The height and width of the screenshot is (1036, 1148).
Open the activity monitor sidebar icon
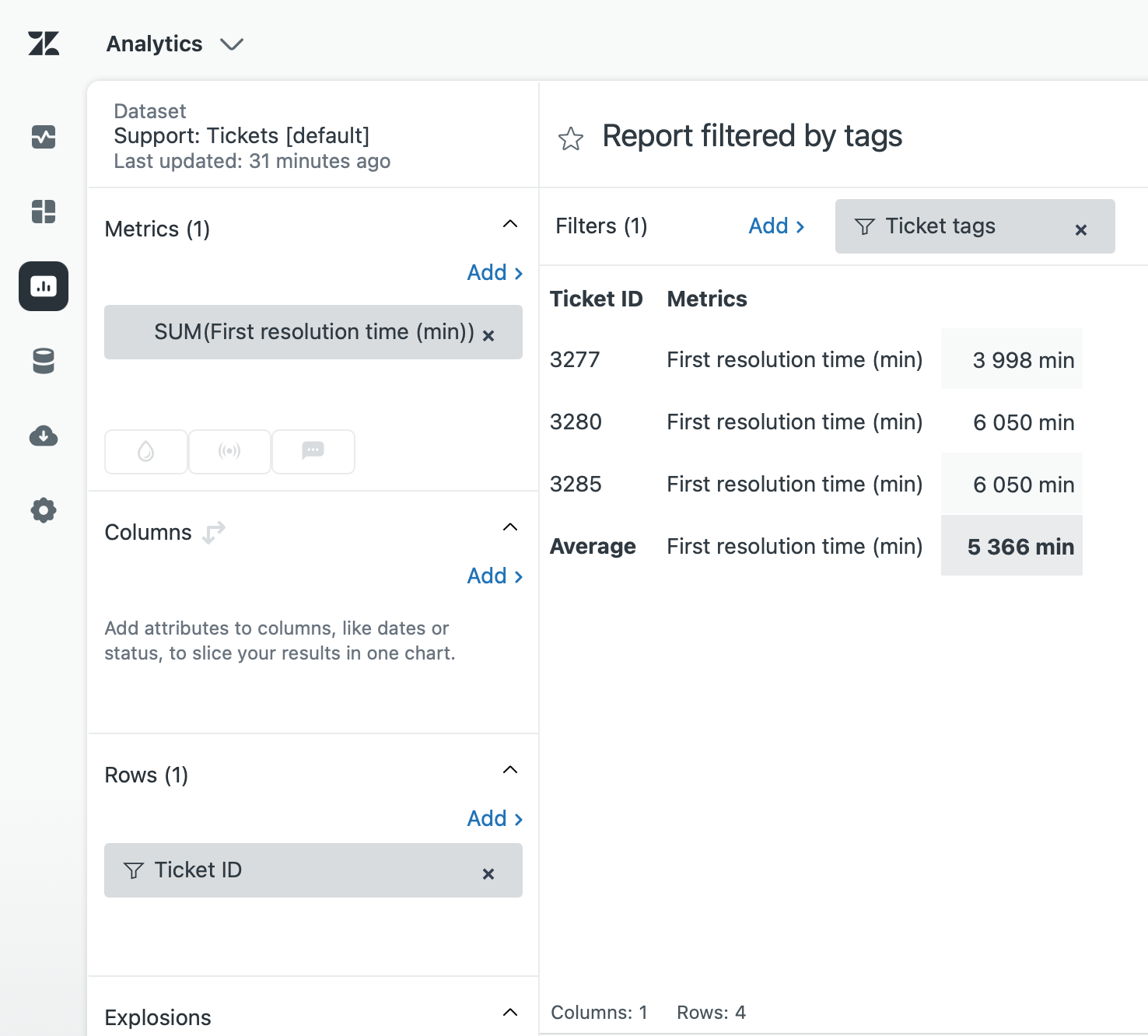pos(44,137)
